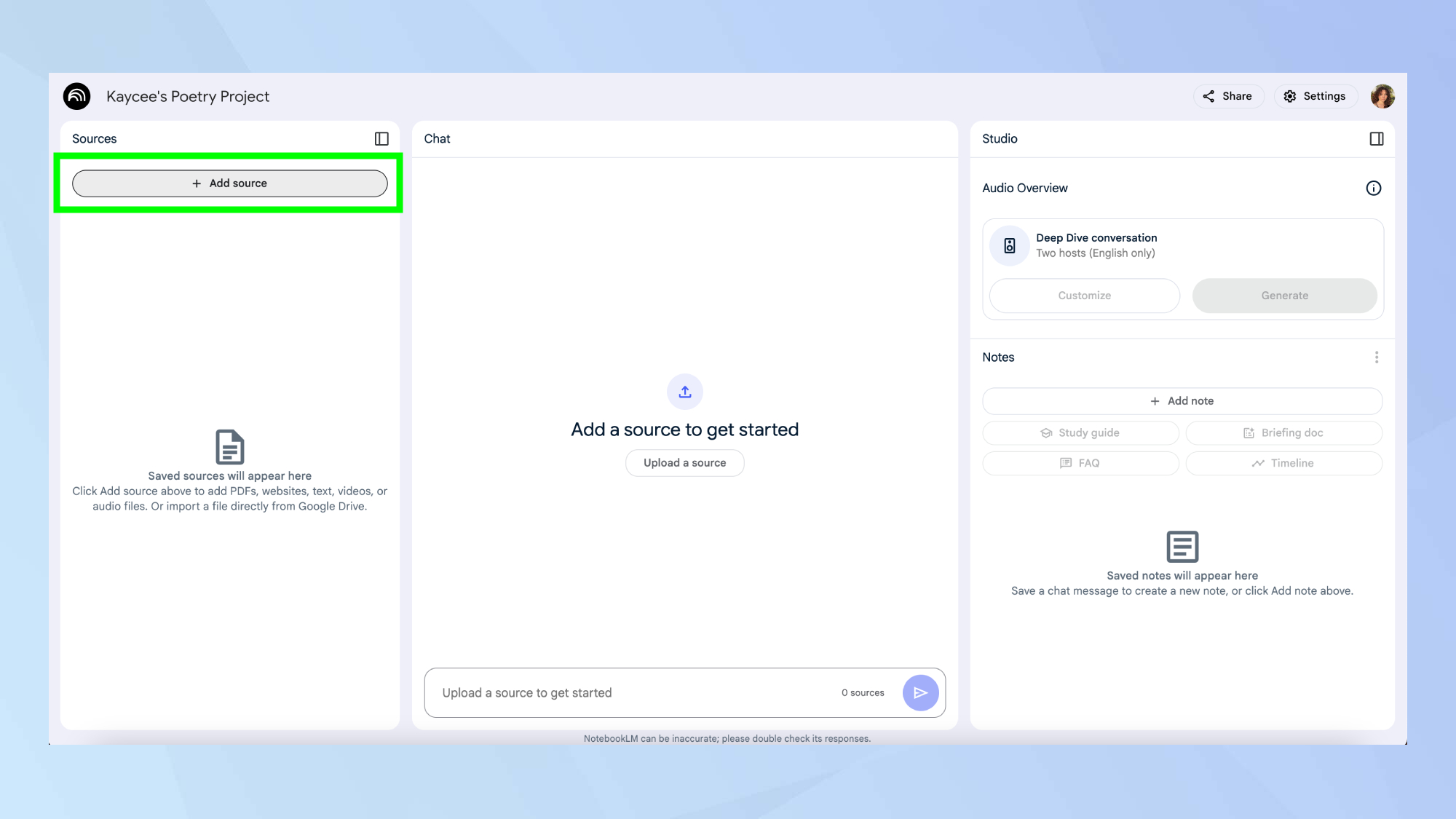
Task: Create a Briefing doc
Action: pos(1283,432)
